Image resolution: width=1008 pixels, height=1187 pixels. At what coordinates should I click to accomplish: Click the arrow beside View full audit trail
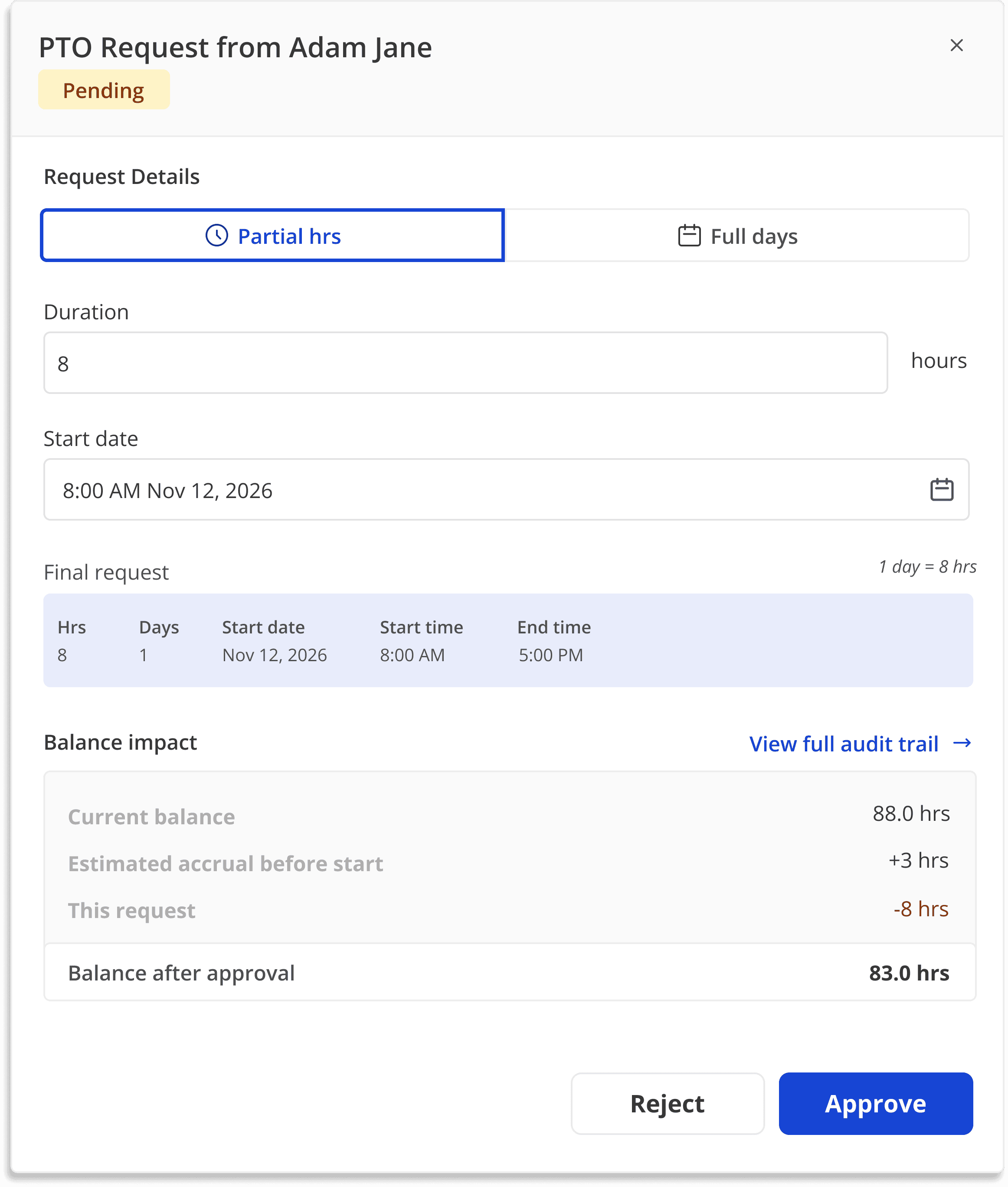(962, 743)
